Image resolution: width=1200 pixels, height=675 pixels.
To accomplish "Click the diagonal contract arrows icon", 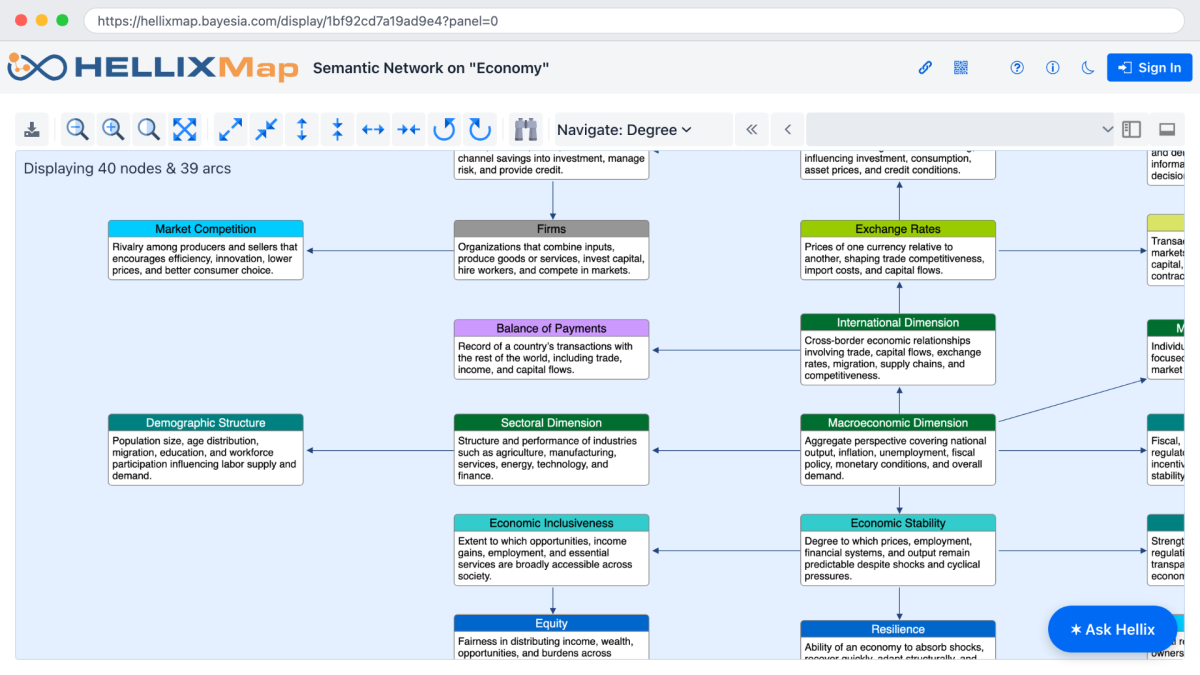I will click(266, 129).
